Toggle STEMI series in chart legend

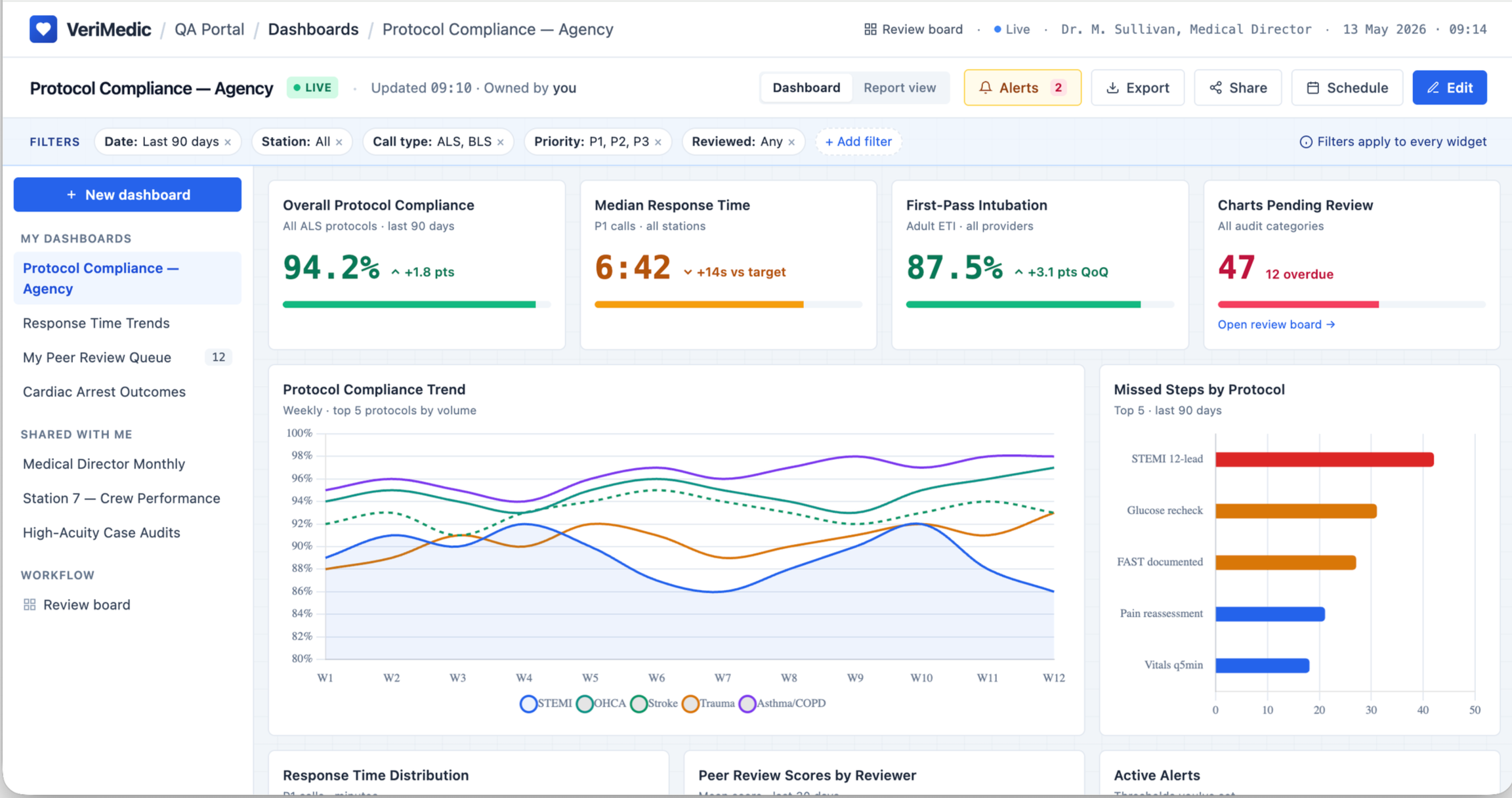tap(545, 703)
